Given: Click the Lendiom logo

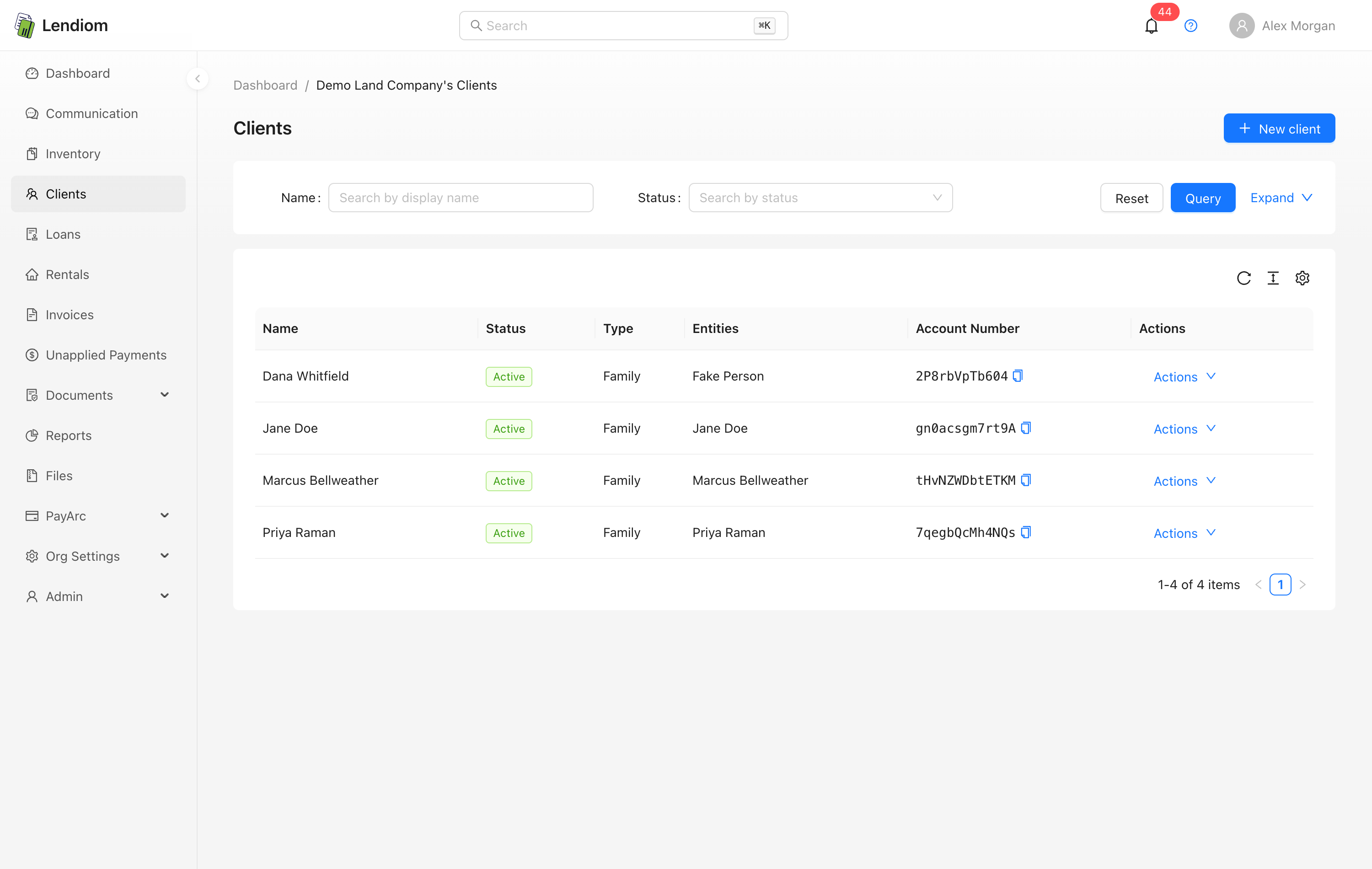Looking at the screenshot, I should [61, 26].
